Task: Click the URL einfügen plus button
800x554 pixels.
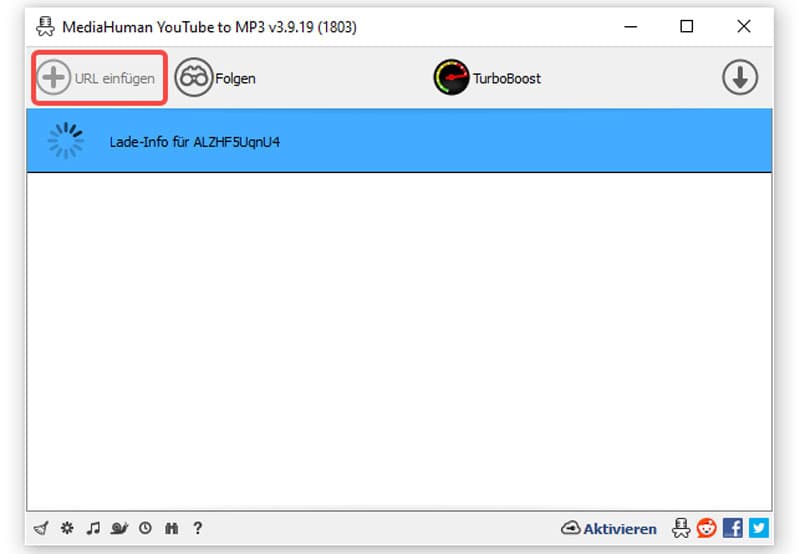Action: coord(98,78)
